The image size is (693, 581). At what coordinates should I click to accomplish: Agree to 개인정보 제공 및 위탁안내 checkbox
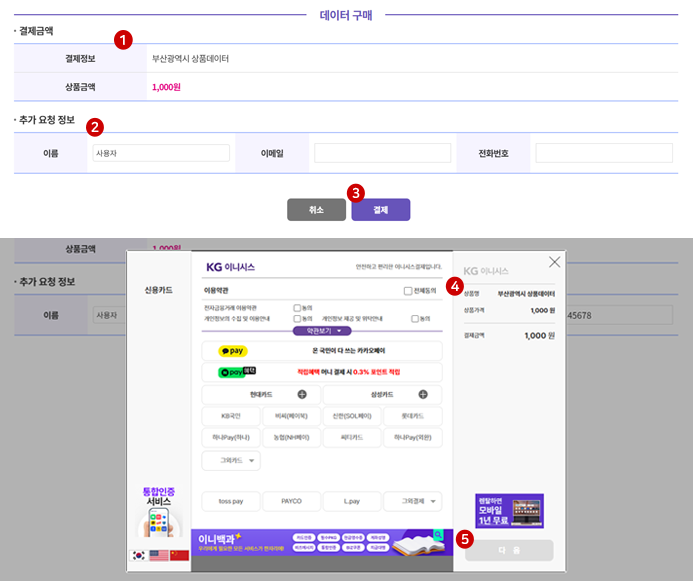415,319
